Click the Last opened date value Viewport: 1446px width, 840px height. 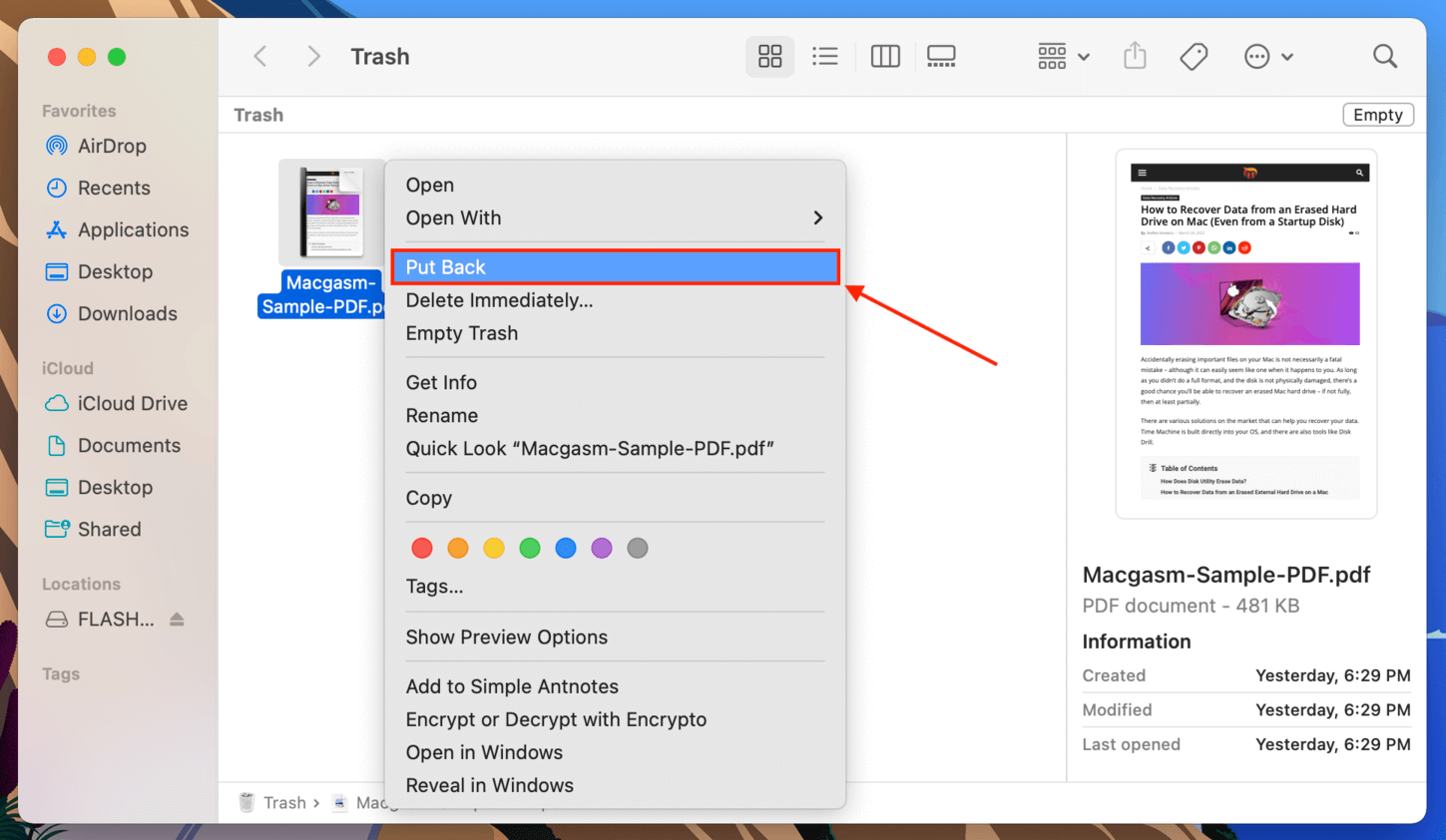pos(1333,744)
